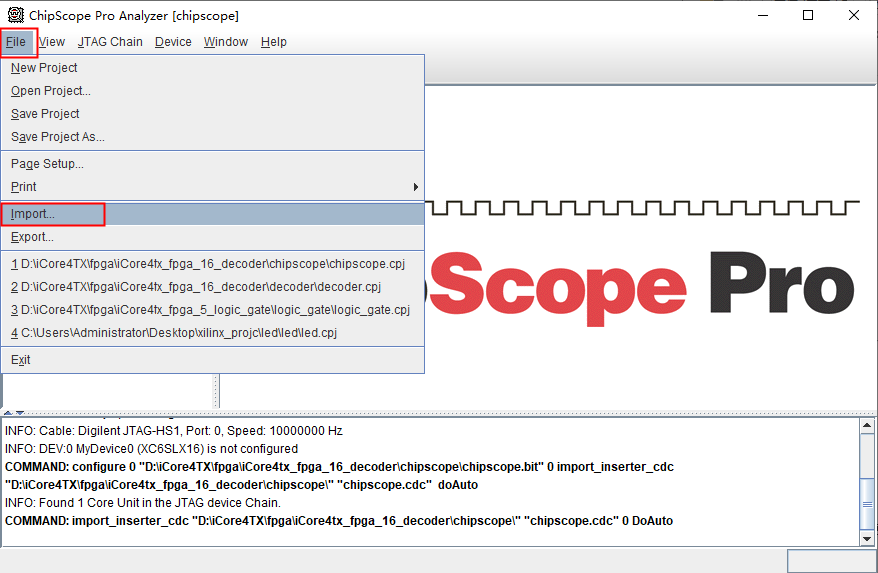878x573 pixels.
Task: Open Page Setup... from the File menu
Action: click(x=47, y=164)
